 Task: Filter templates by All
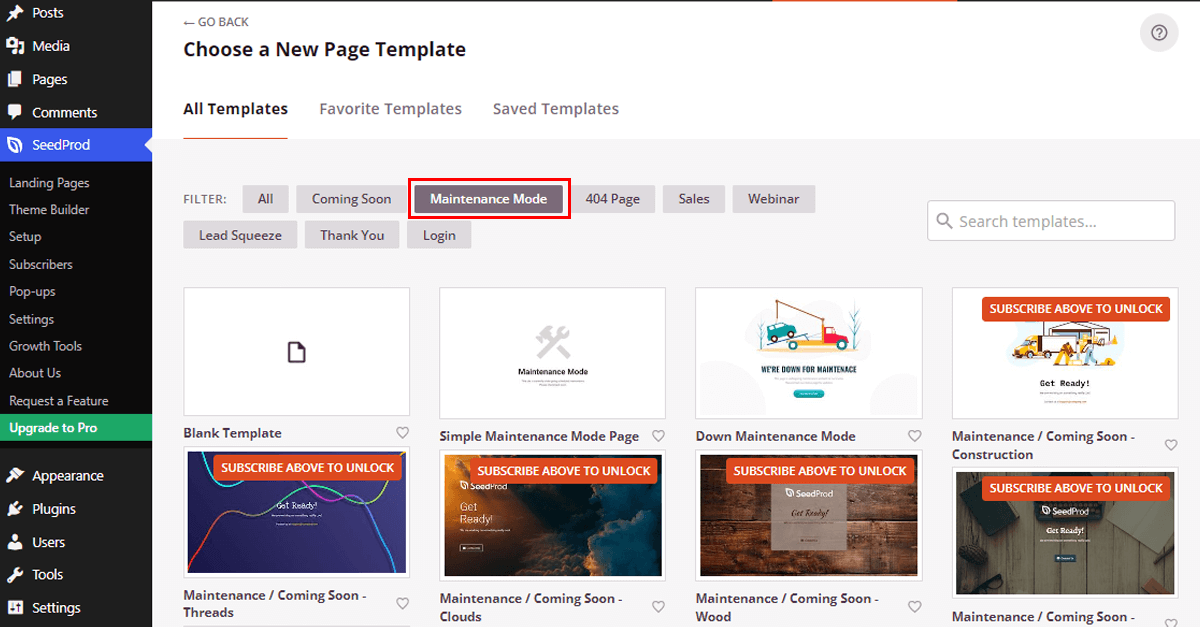[265, 199]
